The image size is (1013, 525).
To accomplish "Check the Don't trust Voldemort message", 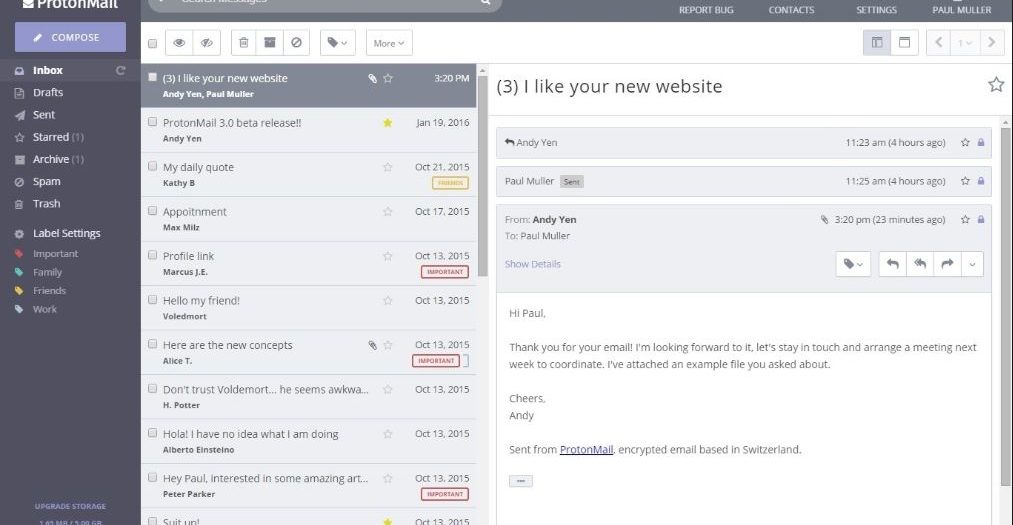I will pos(152,389).
